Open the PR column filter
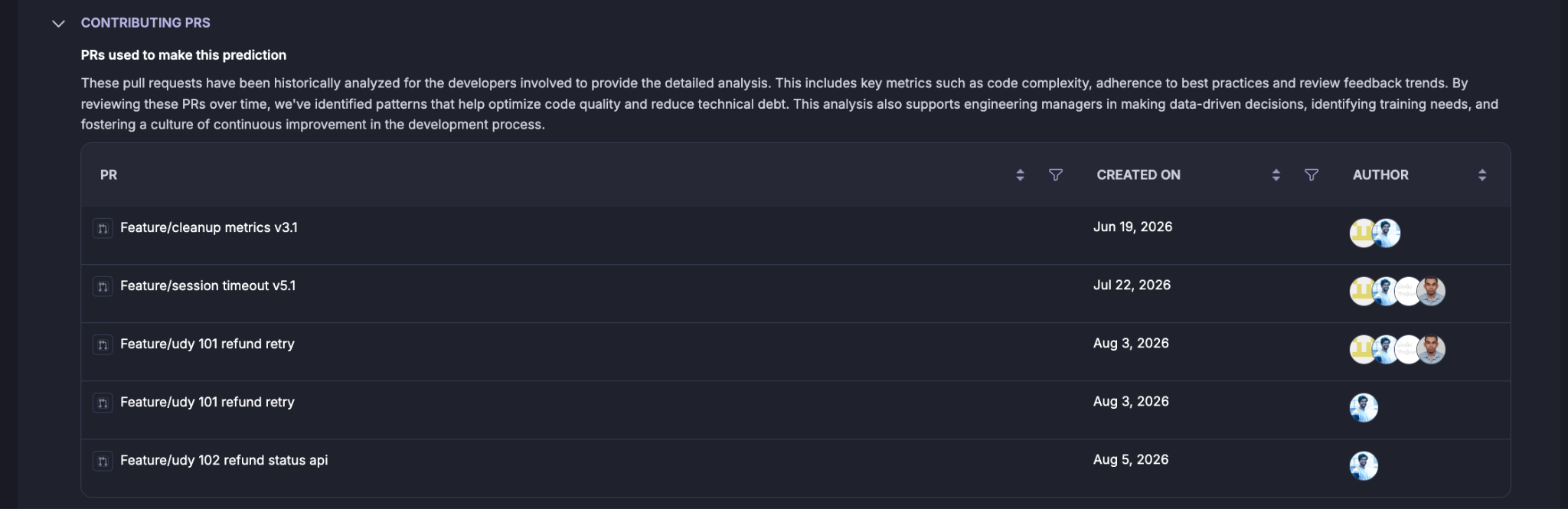The width and height of the screenshot is (1568, 509). click(x=1055, y=175)
